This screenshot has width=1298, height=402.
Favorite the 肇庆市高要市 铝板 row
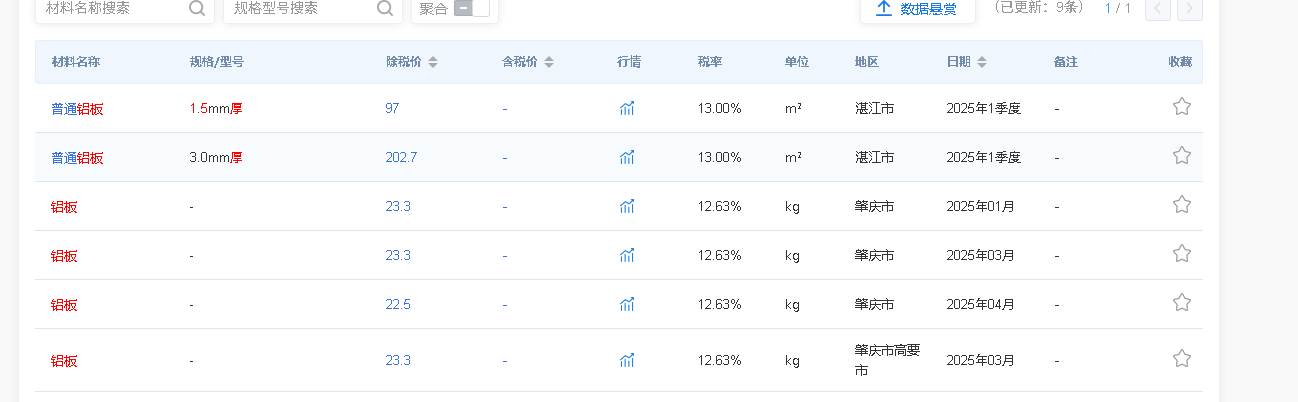pyautogui.click(x=1181, y=359)
